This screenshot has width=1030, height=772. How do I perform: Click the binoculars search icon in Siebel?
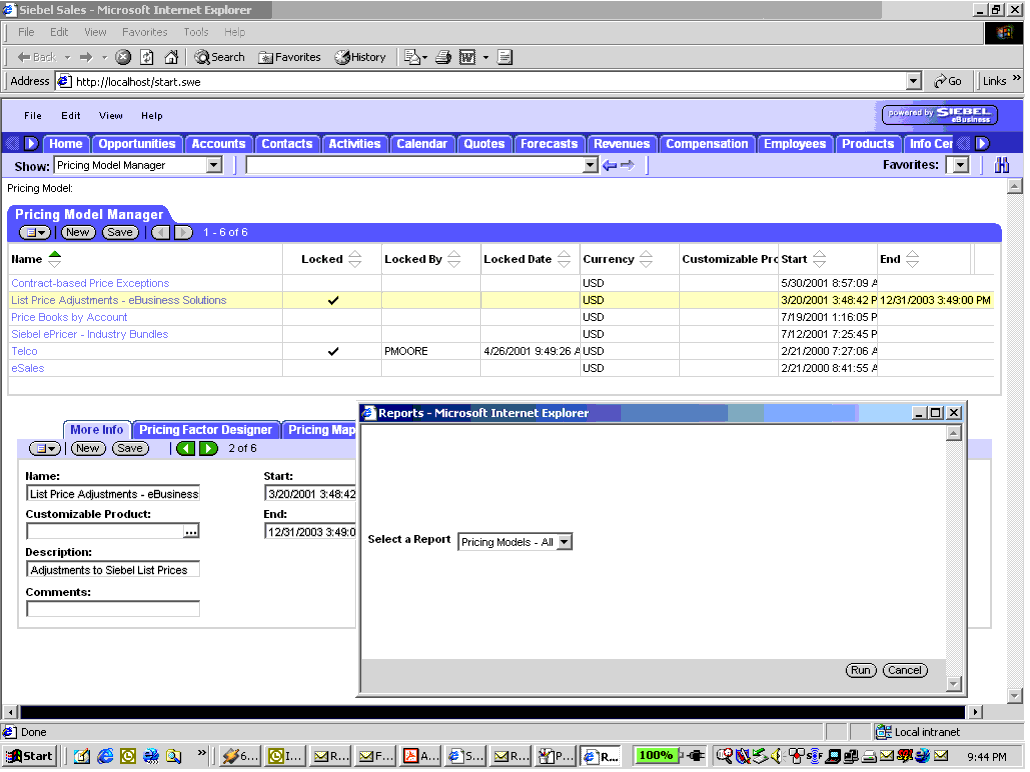tap(1001, 165)
